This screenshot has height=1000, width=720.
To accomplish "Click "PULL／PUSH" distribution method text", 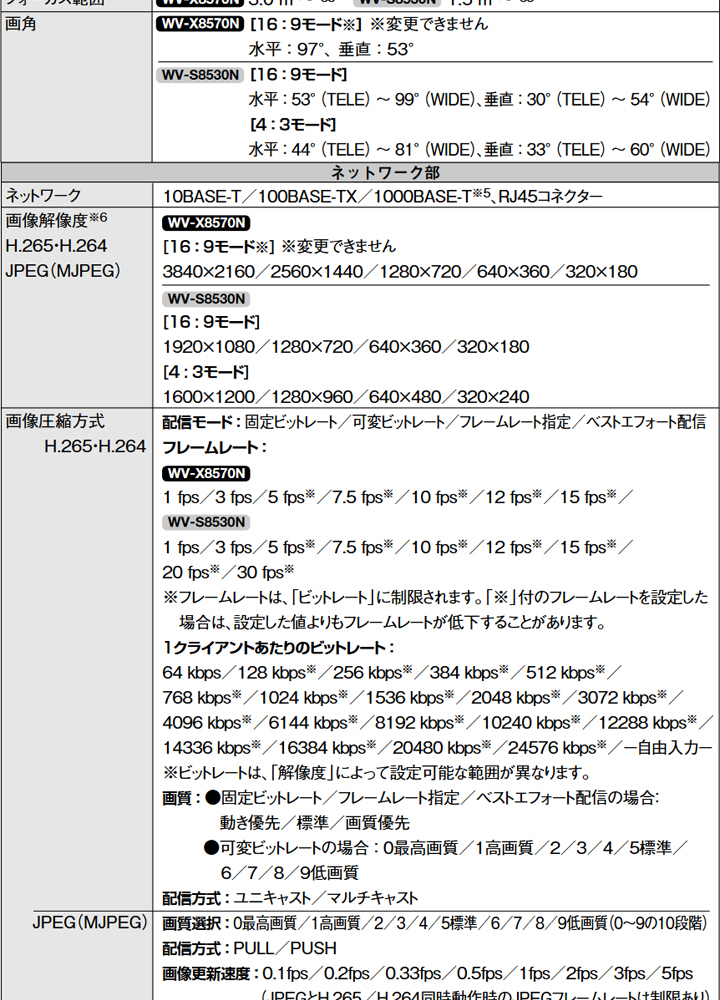I will 285,948.
